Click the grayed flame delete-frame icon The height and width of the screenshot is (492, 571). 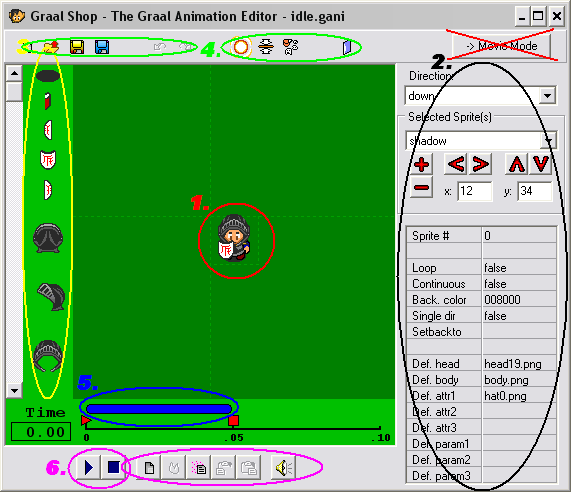174,467
